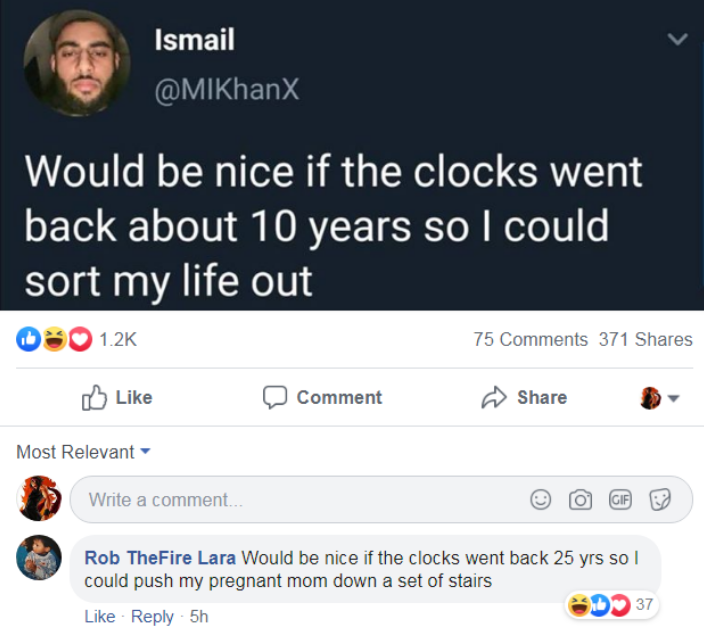This screenshot has height=630, width=704.
Task: Reply to Rob TheFire Lara's comment
Action: tap(152, 616)
